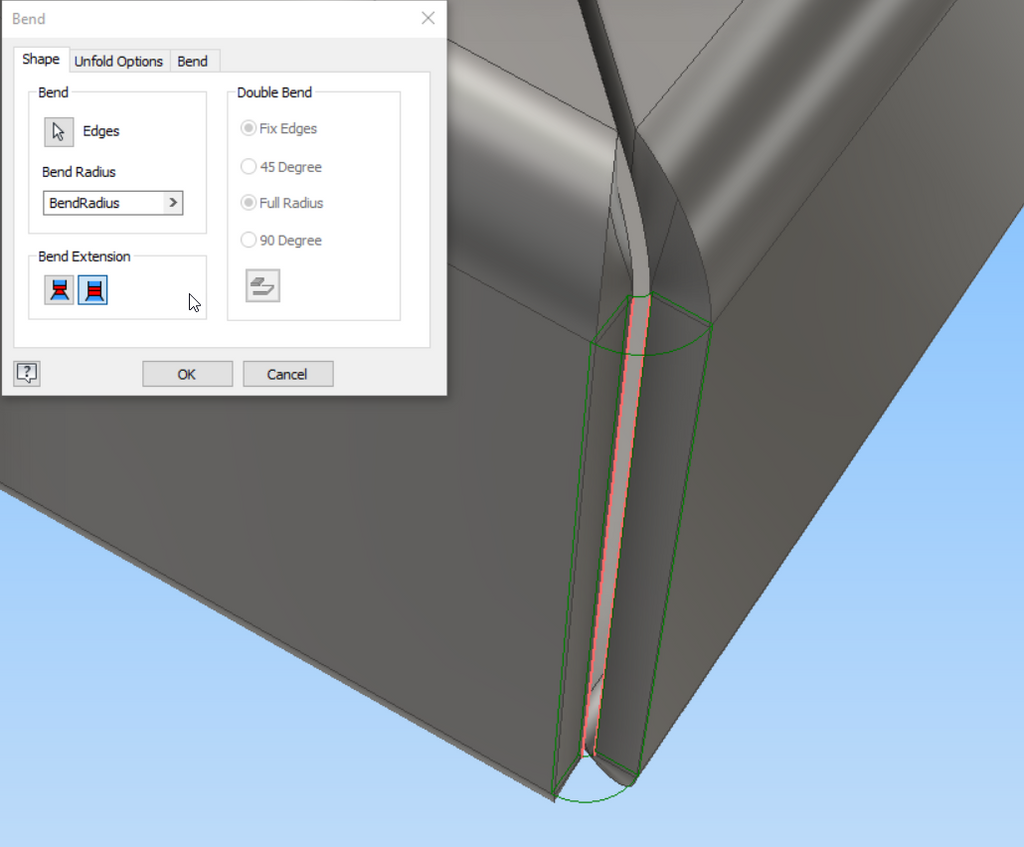Open the Bend tab
Viewport: 1024px width, 847px height.
click(193, 61)
